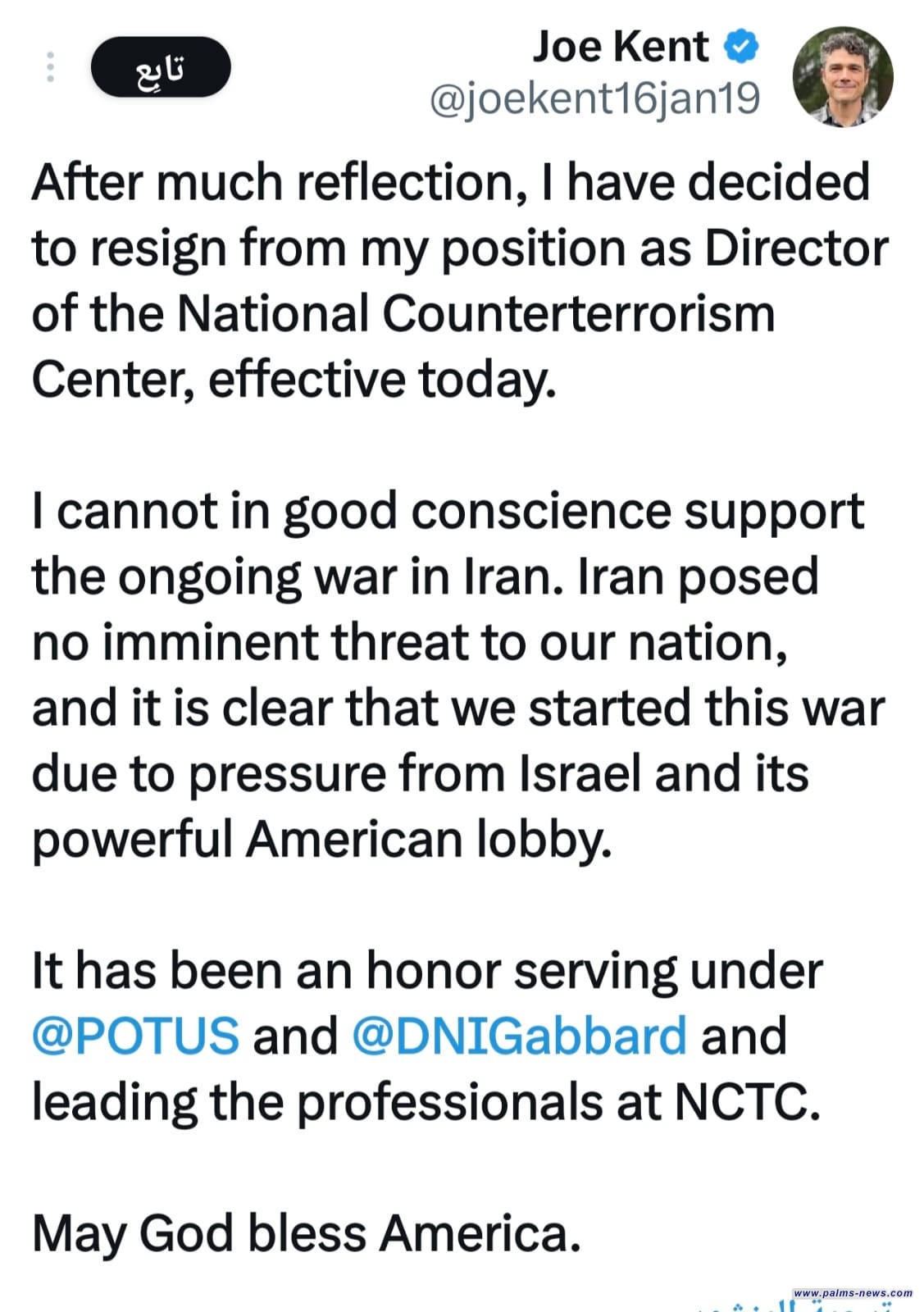This screenshot has height=1312, width=924.
Task: Click the Joe Kent display name
Action: pyautogui.click(x=621, y=47)
